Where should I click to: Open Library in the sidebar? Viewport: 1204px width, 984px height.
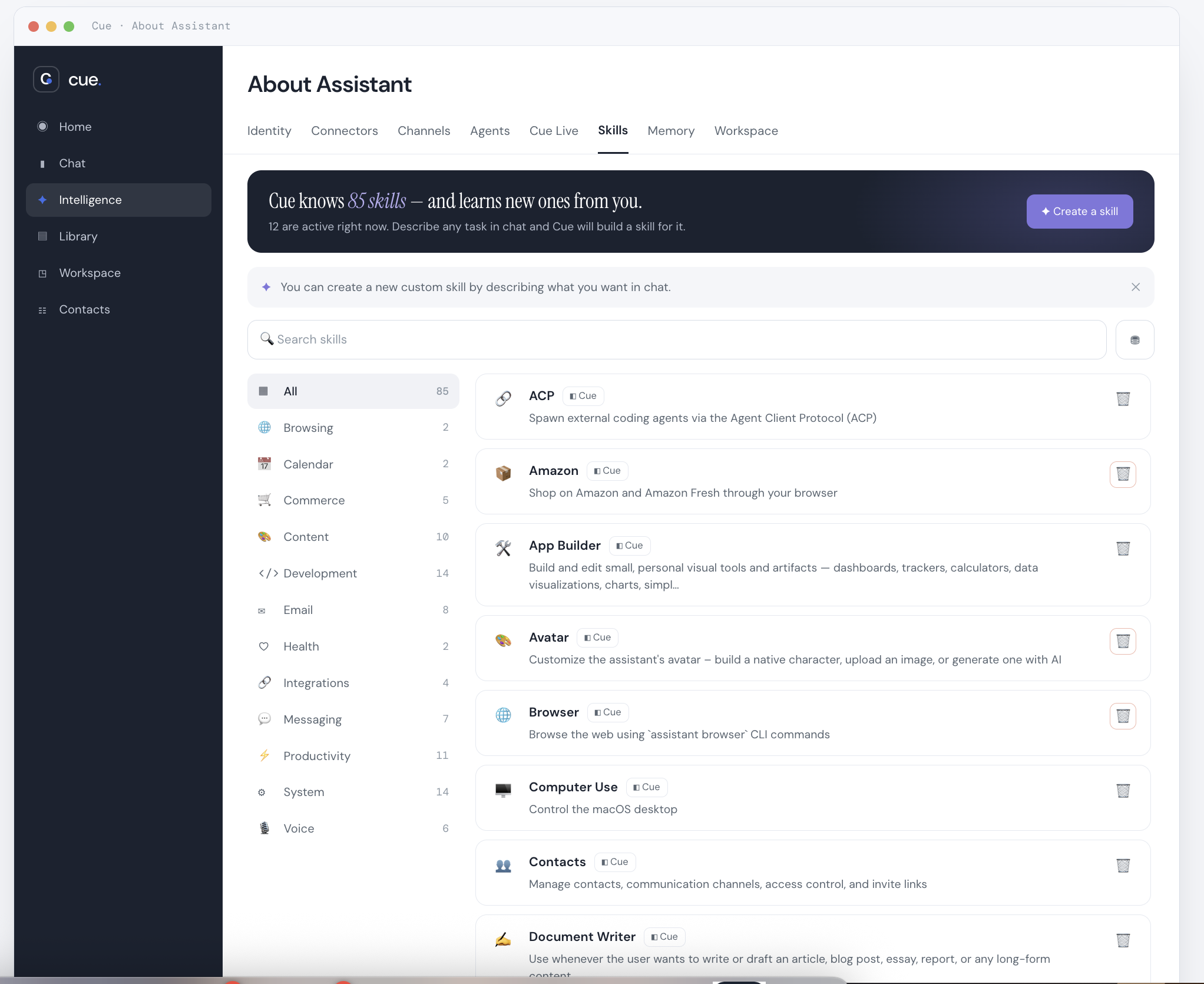coord(118,236)
